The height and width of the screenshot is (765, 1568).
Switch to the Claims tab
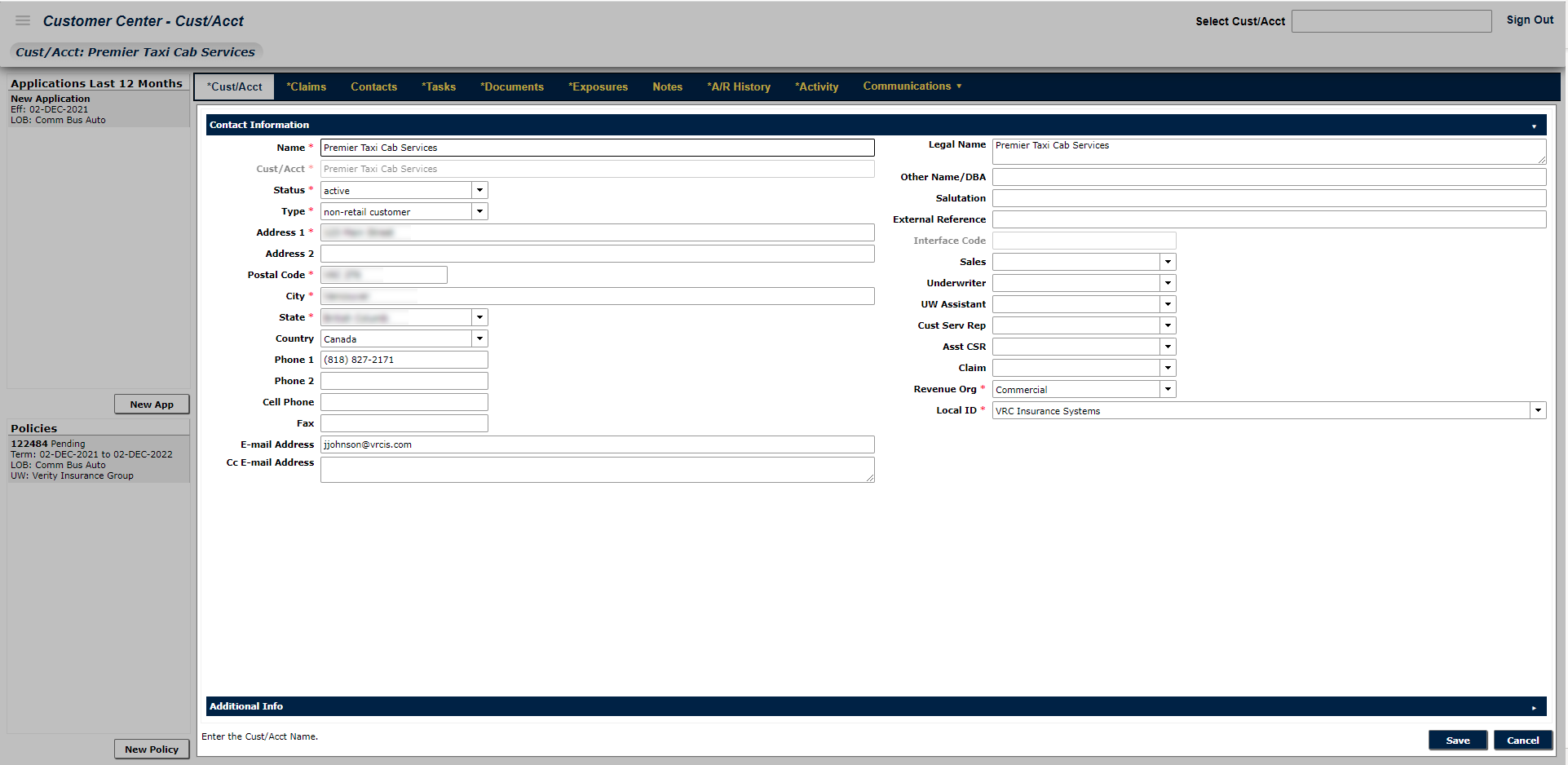click(x=306, y=87)
